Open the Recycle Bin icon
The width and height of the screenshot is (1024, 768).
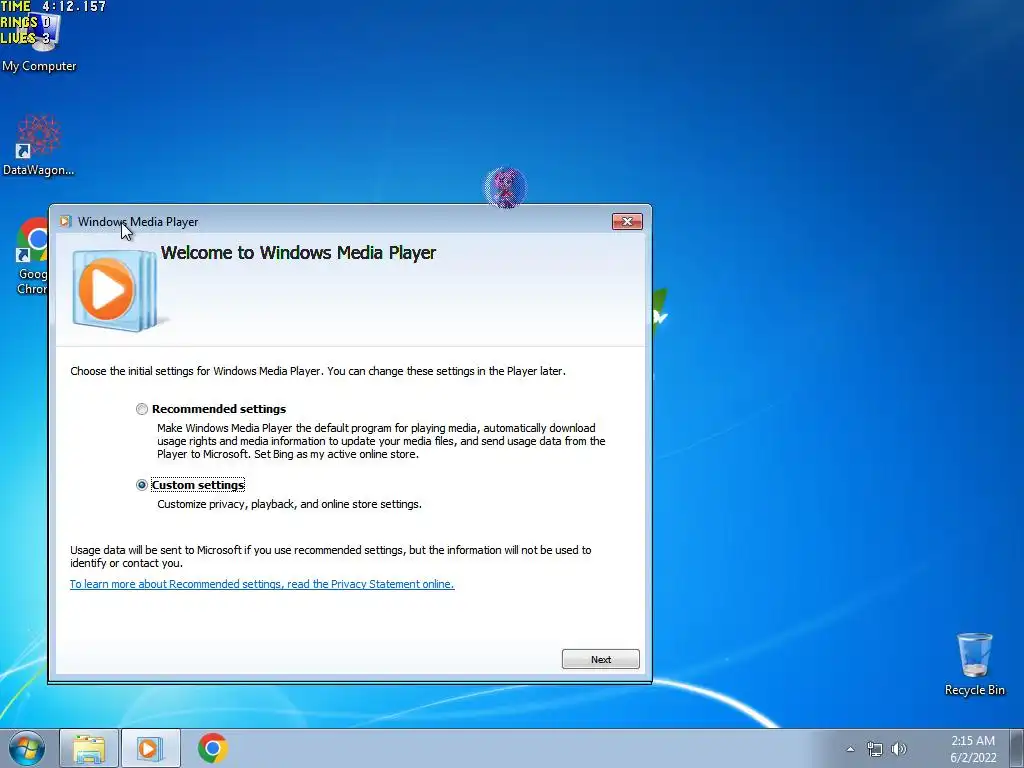(x=974, y=664)
